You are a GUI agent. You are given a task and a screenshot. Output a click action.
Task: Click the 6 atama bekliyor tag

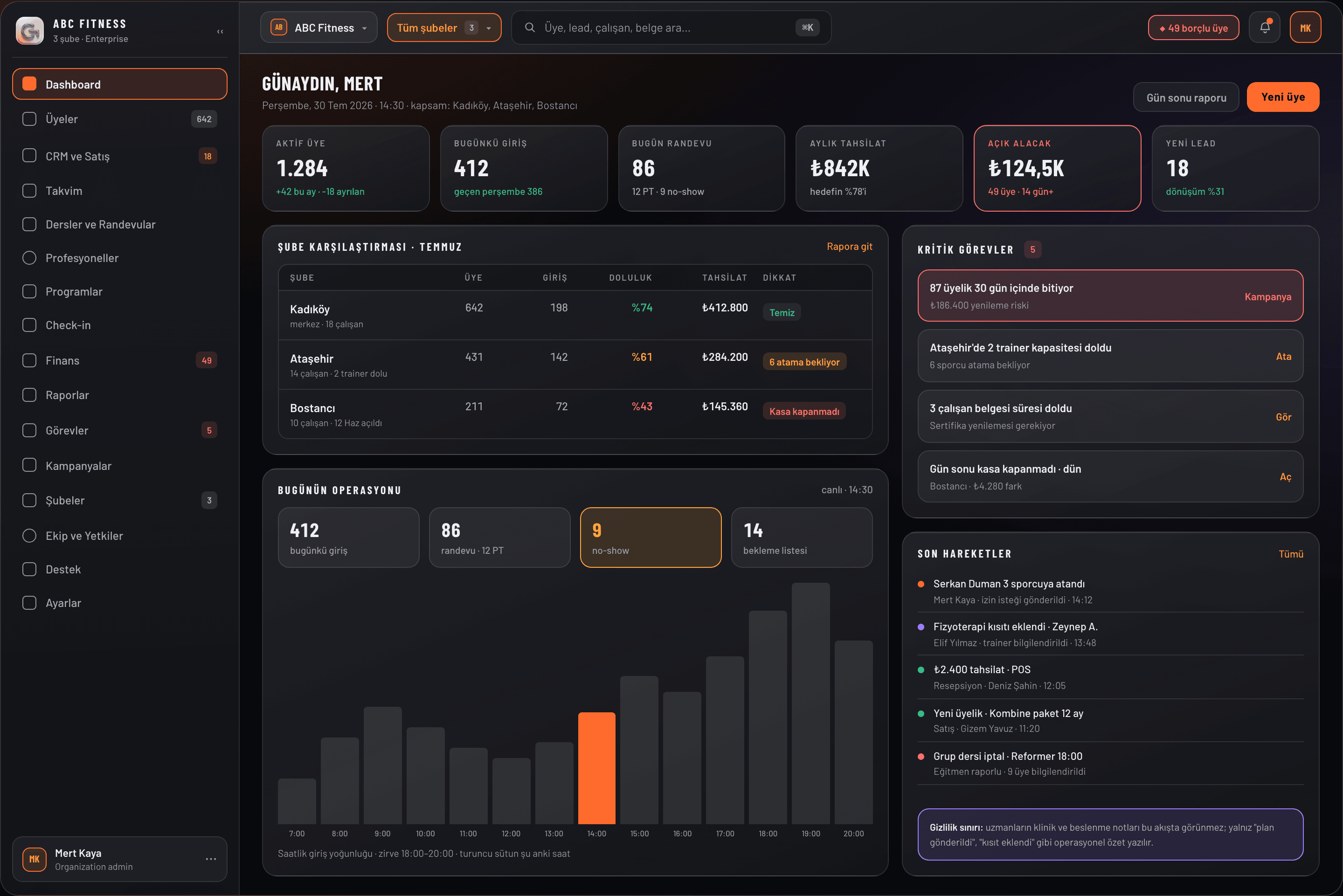click(x=804, y=362)
